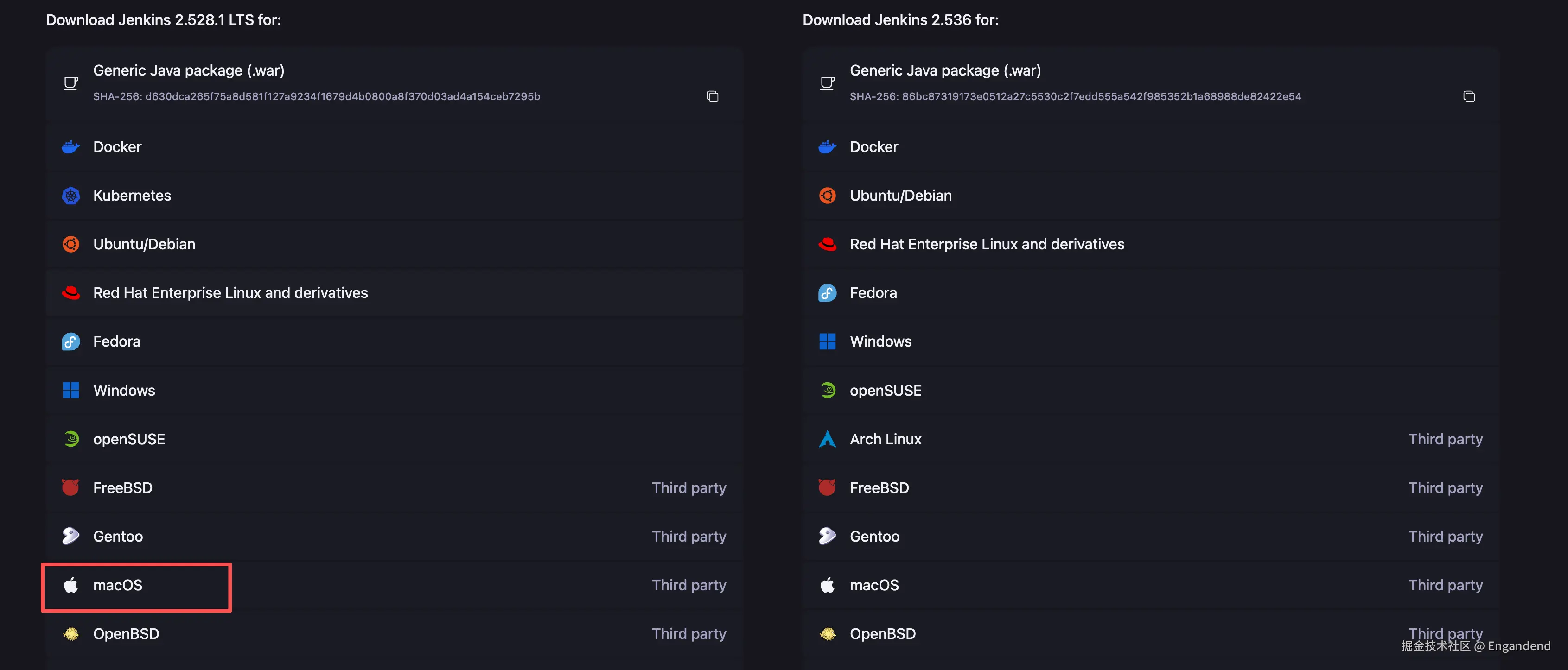Click the Windows logo in weekly column
1568x670 pixels.
[x=827, y=341]
